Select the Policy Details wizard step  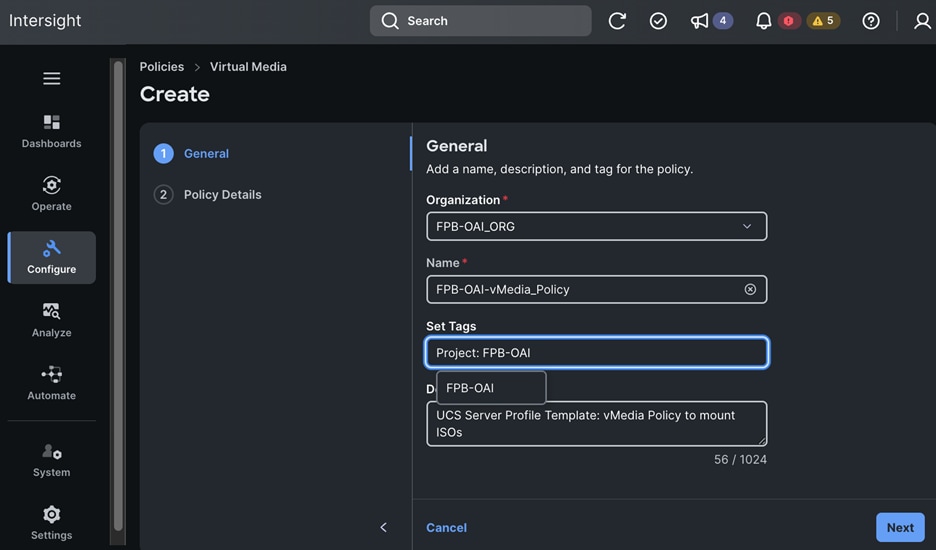(208, 195)
